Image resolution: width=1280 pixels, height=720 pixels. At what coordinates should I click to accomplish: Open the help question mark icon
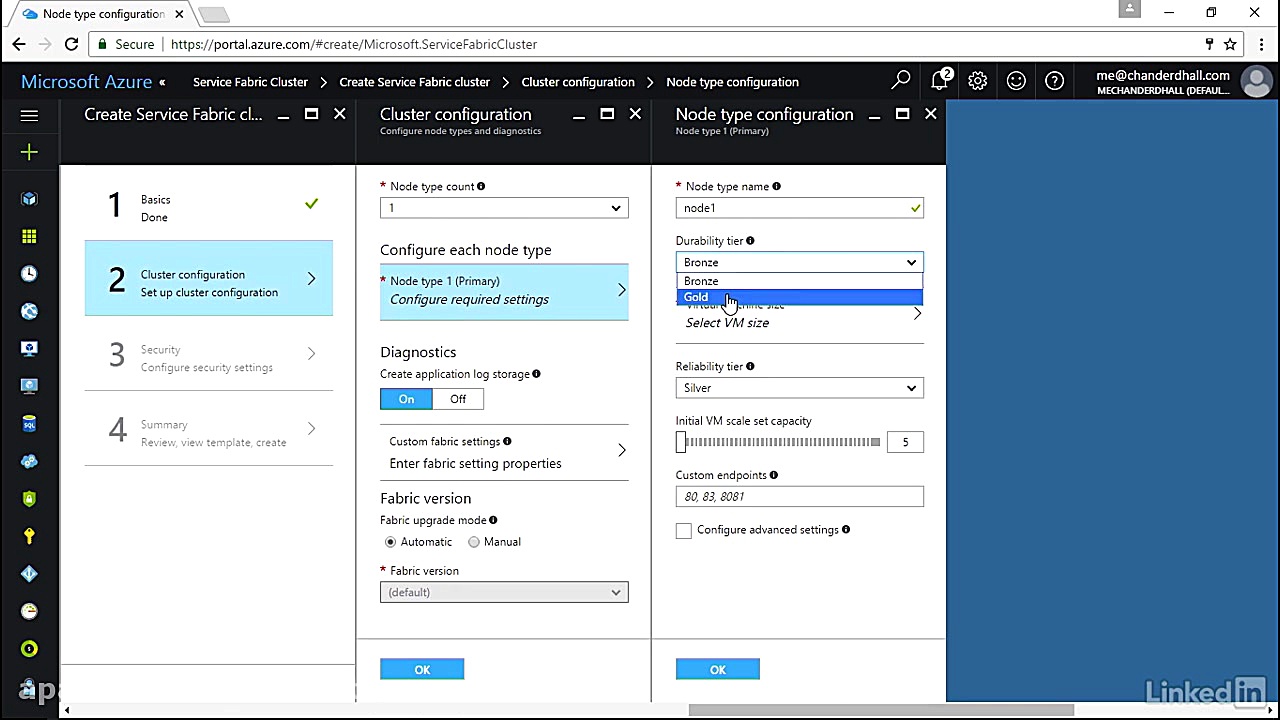[1054, 81]
